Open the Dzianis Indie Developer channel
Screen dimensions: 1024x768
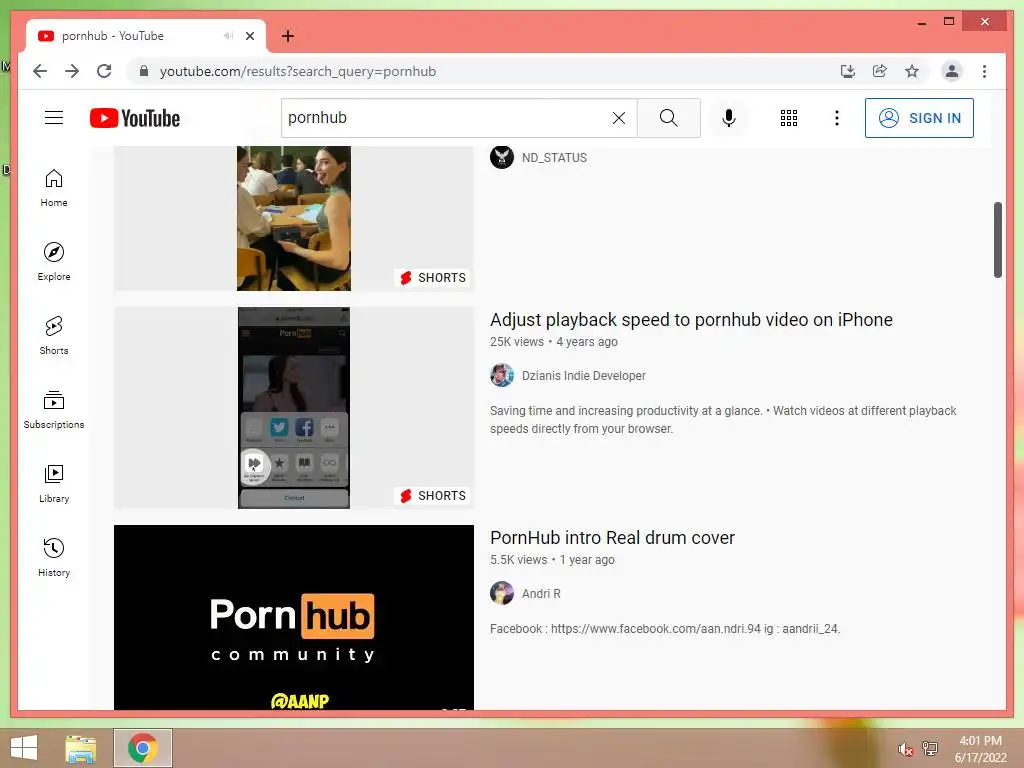(583, 376)
